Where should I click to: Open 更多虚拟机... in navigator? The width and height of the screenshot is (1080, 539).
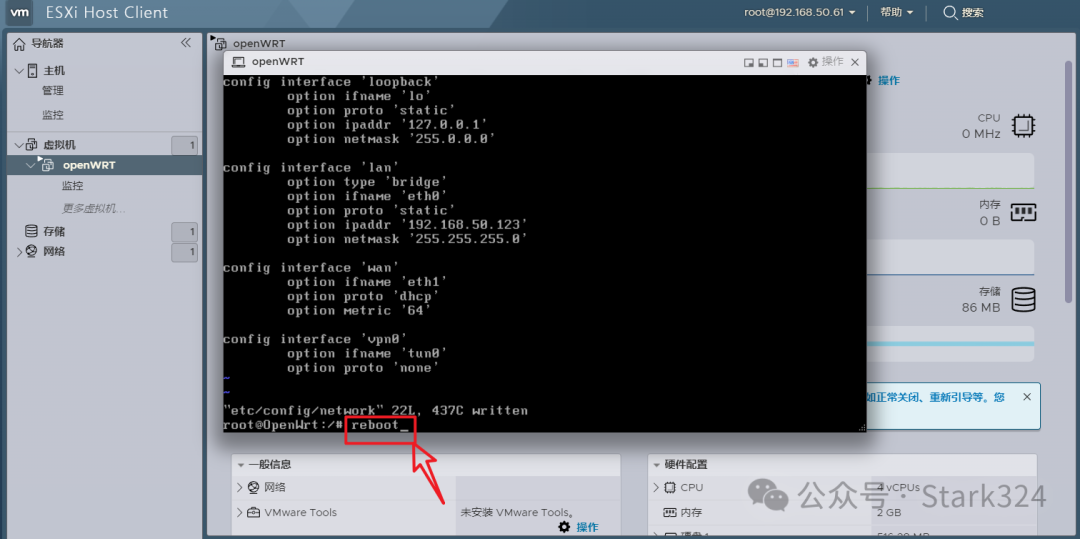(94, 208)
